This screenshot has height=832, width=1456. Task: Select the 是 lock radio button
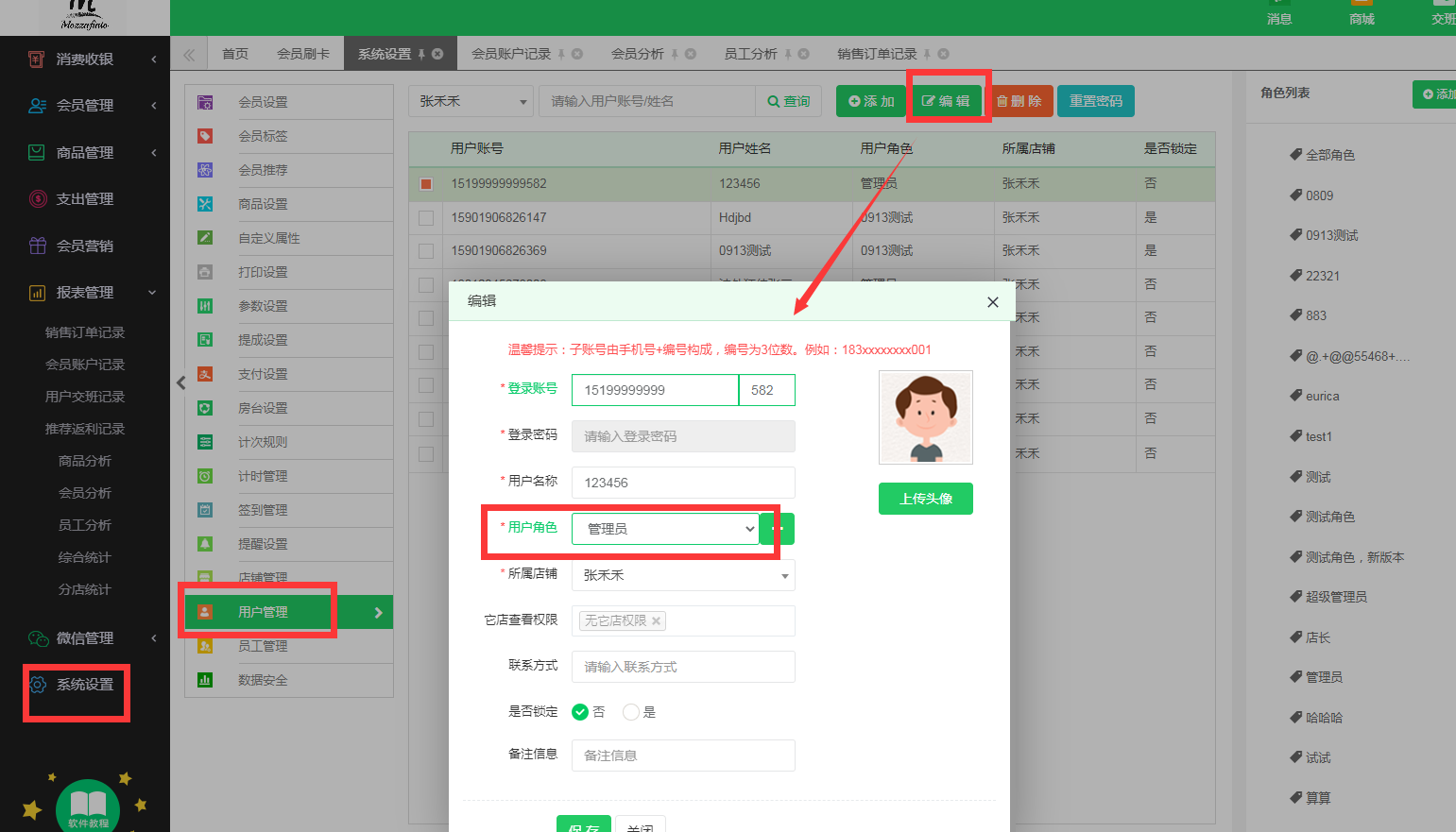point(631,712)
